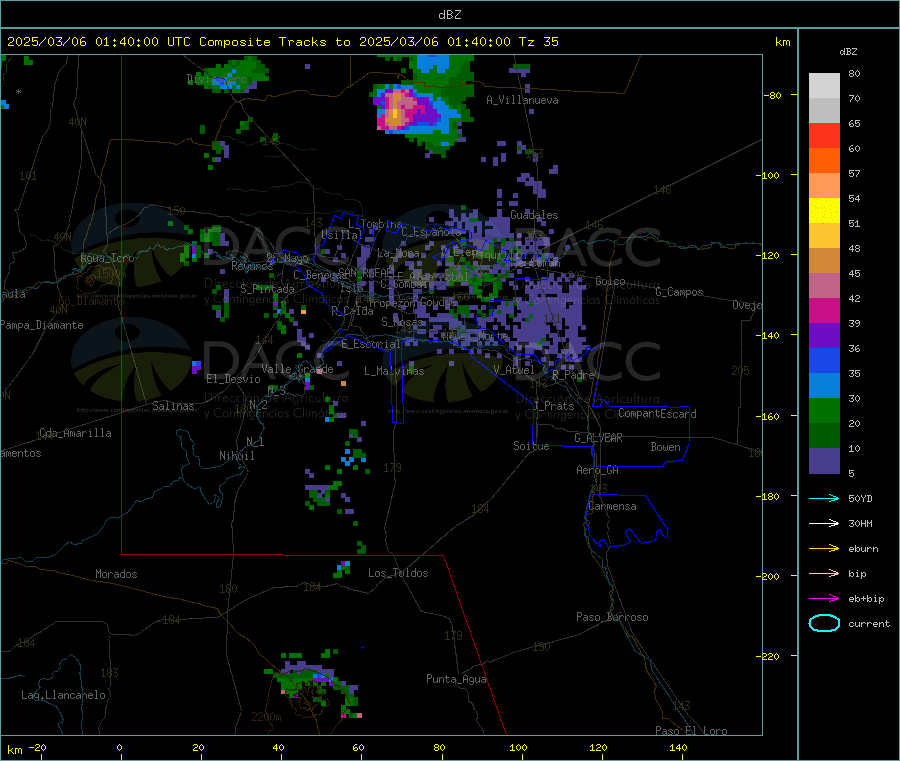Select the orange 57 dBZ color swatch
The image size is (900, 761).
(x=824, y=161)
